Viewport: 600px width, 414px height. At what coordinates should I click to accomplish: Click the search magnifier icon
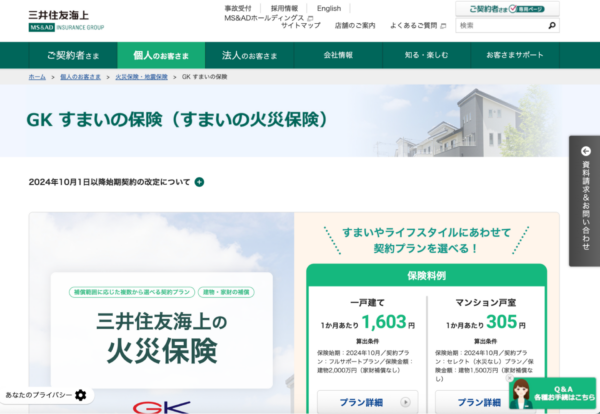(551, 26)
